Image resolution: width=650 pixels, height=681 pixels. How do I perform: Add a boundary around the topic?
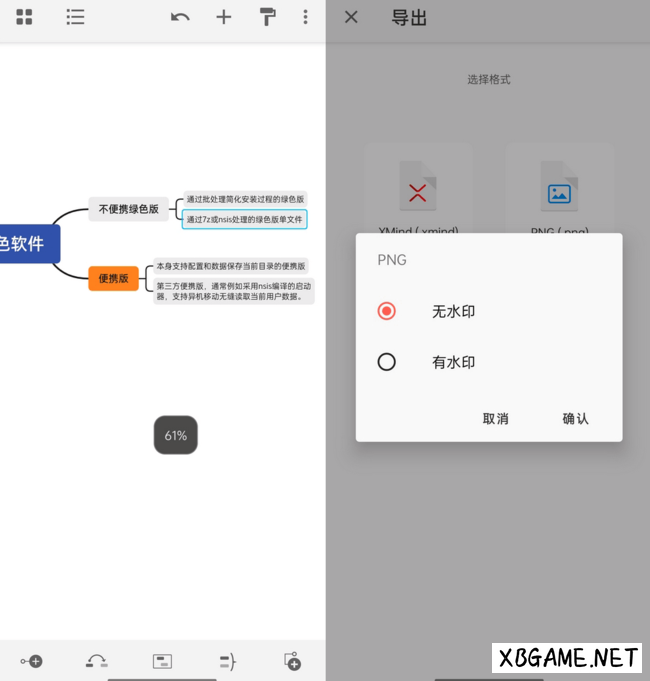[x=162, y=661]
